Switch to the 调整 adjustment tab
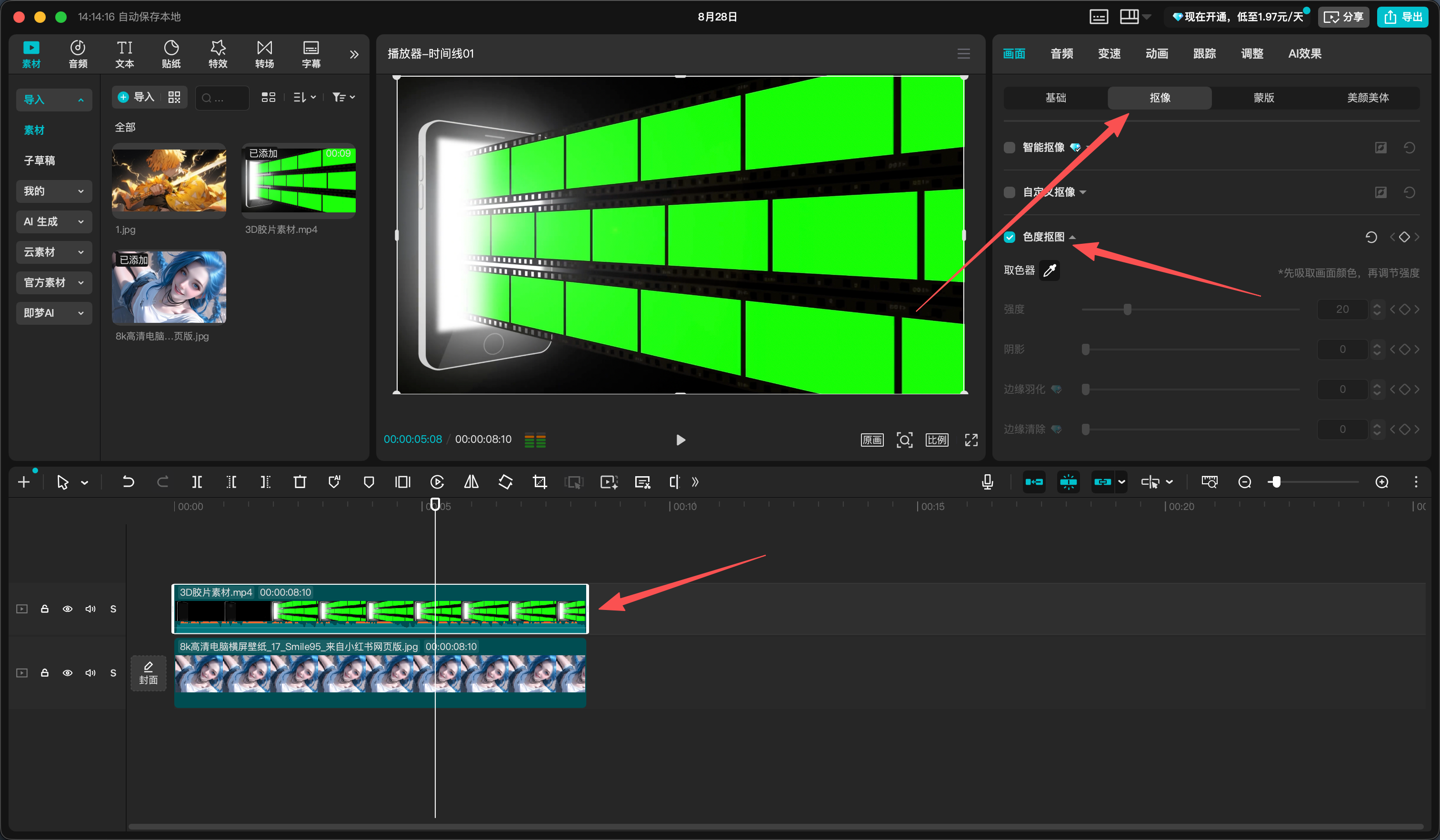Viewport: 1440px width, 840px height. (x=1252, y=54)
